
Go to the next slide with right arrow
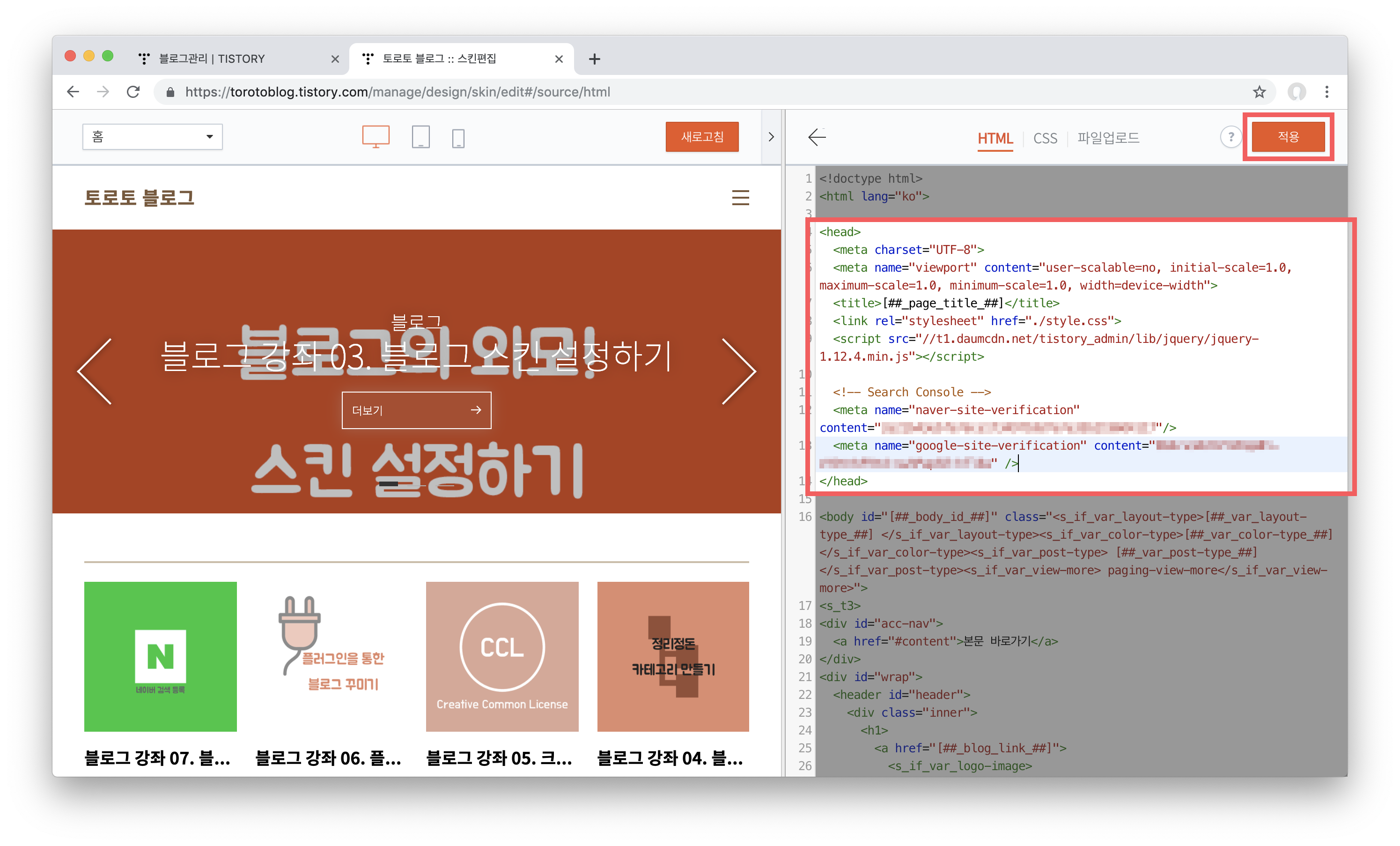739,371
